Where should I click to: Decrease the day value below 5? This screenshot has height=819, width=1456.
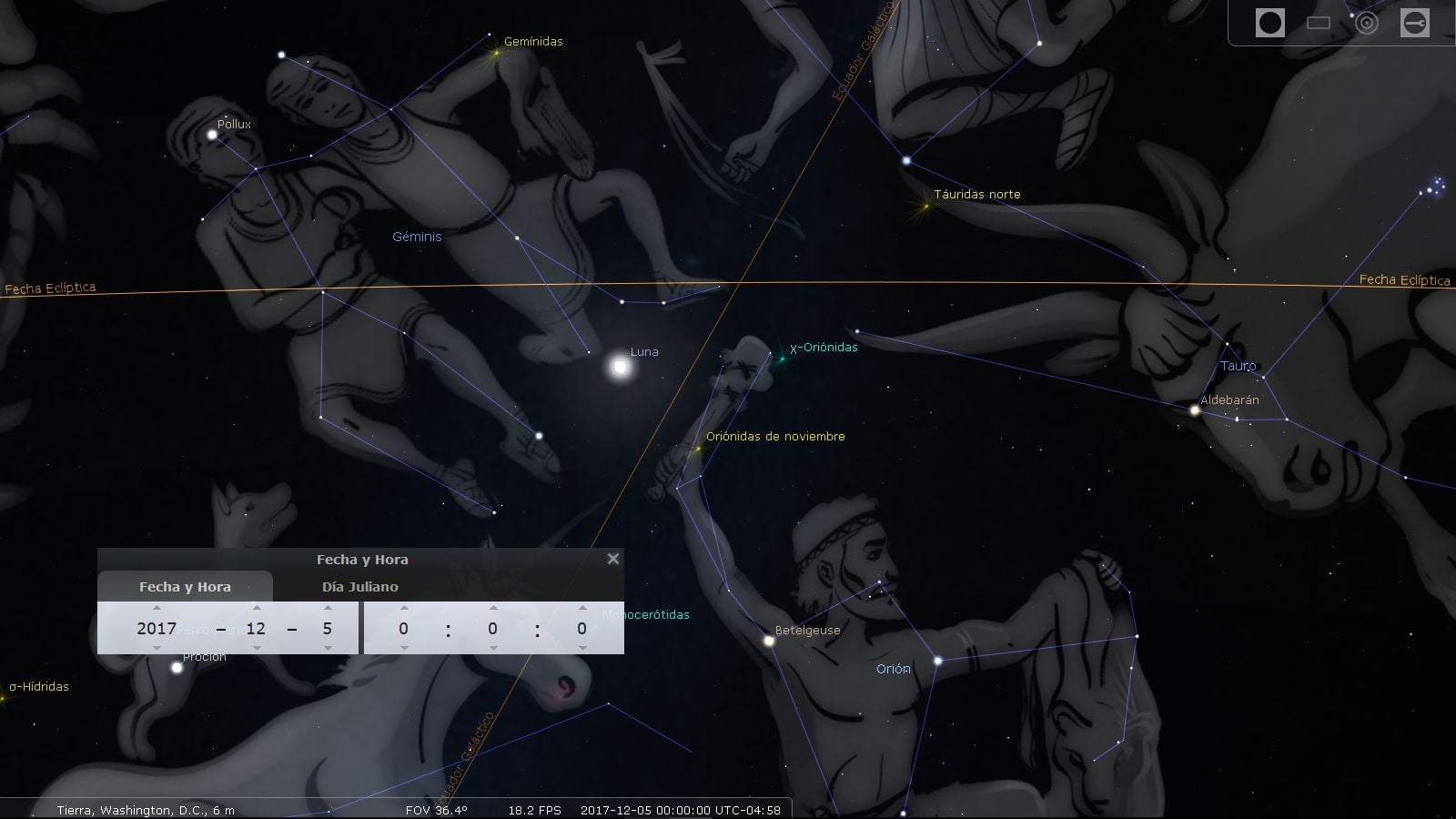328,648
